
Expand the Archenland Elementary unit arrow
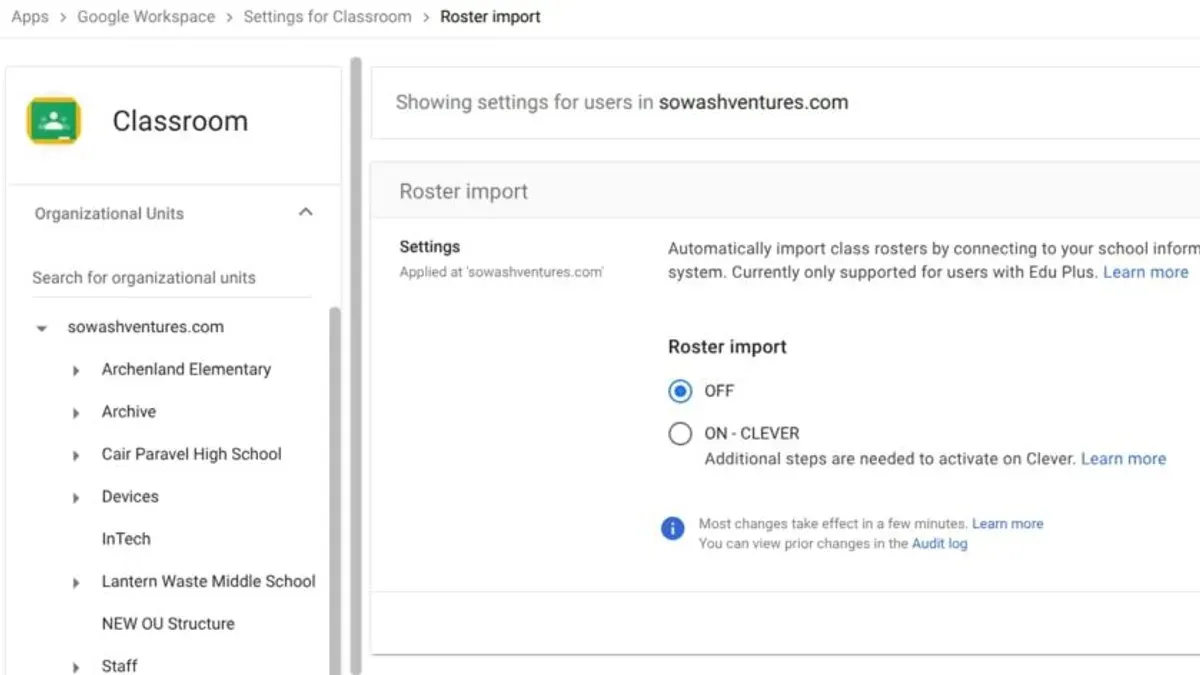click(76, 370)
